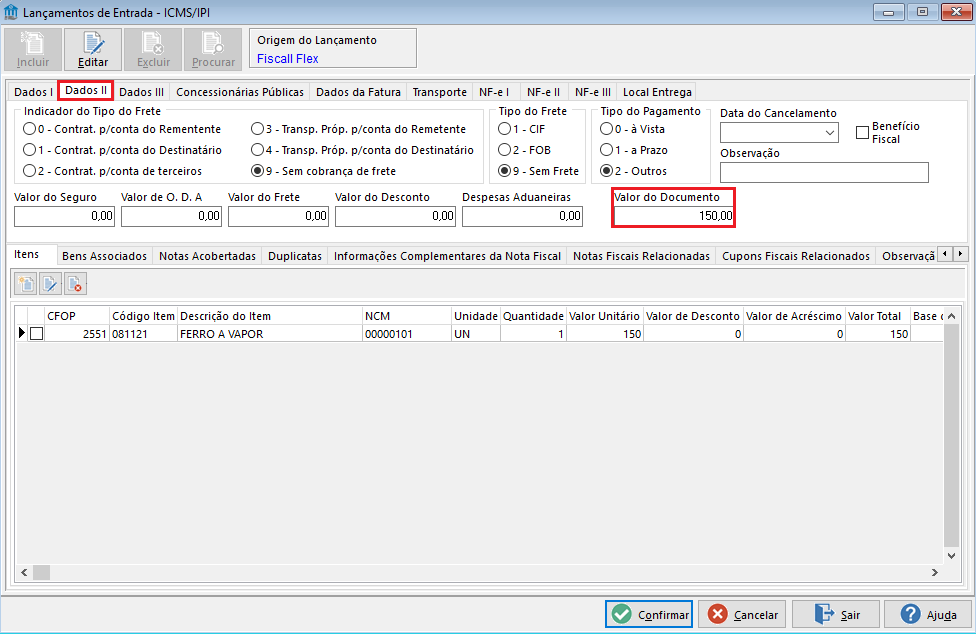The height and width of the screenshot is (634, 976).
Task: Choose 9 - Sem Frete option
Action: coord(538,171)
